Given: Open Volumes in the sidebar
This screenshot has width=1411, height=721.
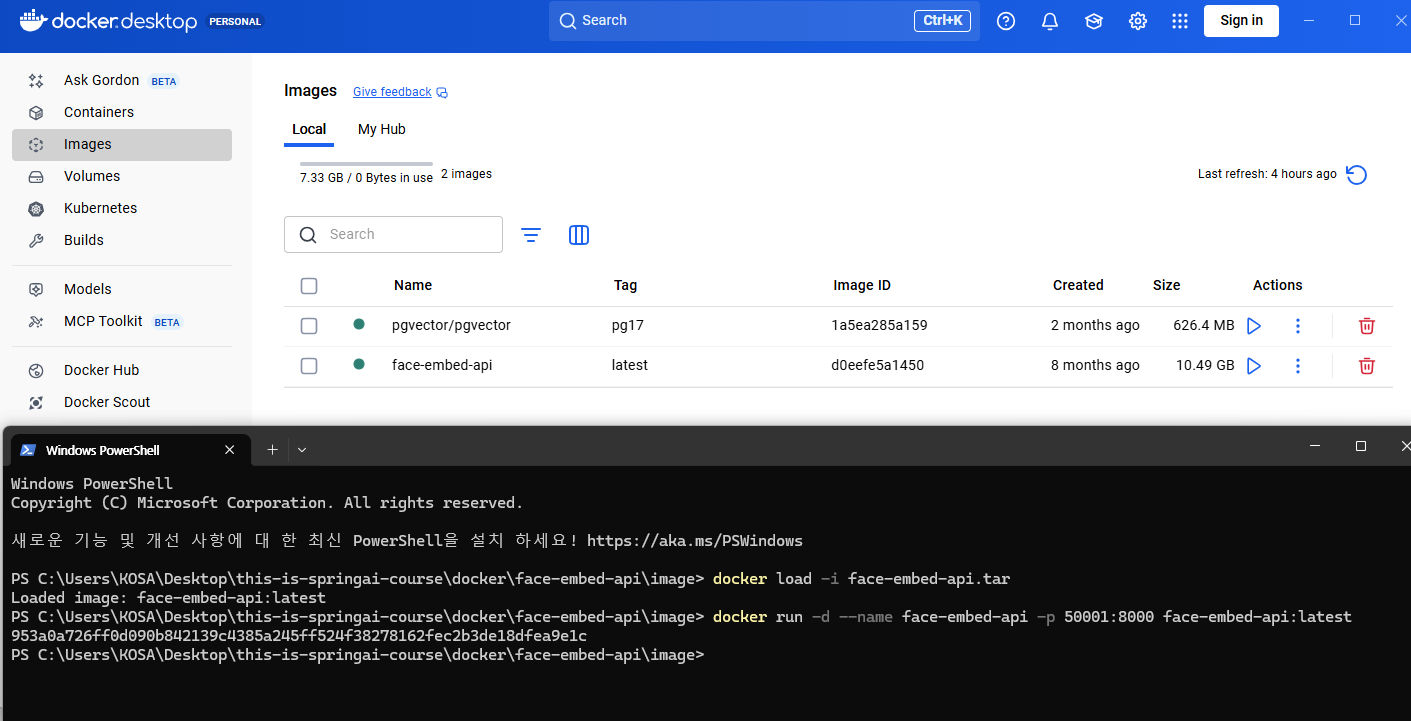Looking at the screenshot, I should [x=122, y=177].
